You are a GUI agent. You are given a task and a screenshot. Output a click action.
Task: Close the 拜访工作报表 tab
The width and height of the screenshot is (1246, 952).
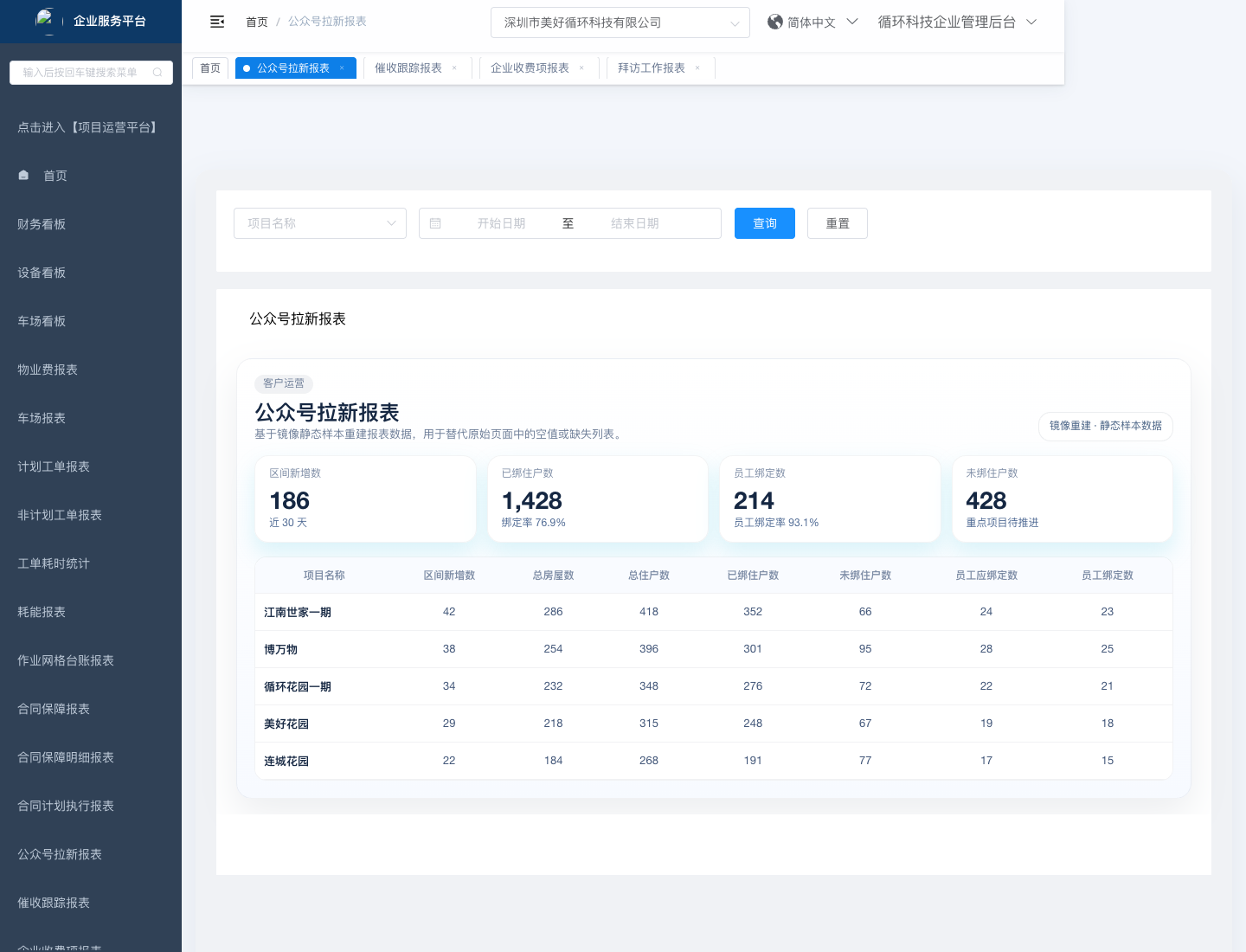[x=697, y=68]
